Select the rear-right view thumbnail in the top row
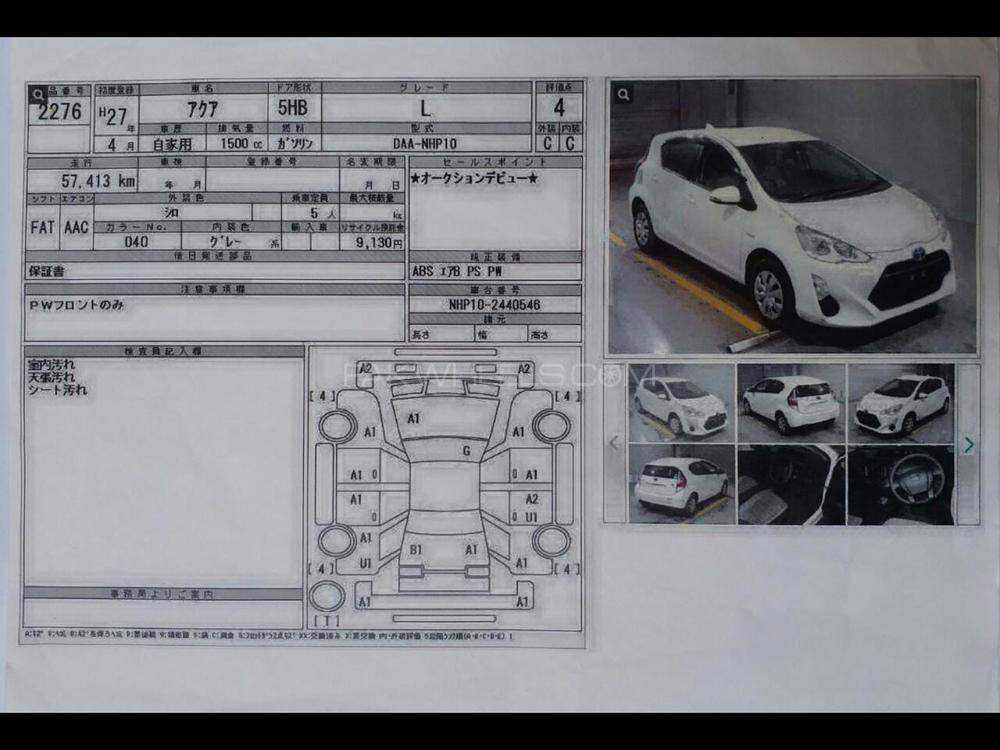 pyautogui.click(x=791, y=403)
